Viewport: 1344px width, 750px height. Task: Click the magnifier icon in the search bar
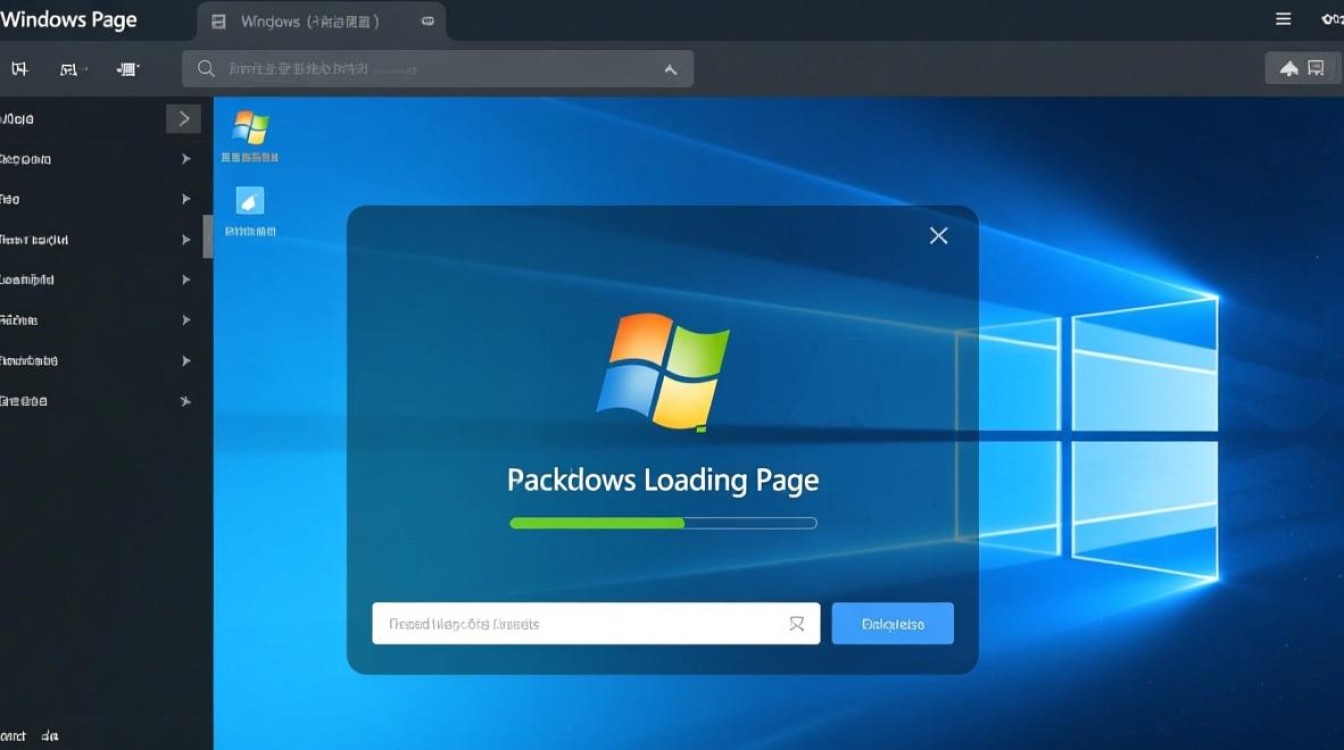205,69
